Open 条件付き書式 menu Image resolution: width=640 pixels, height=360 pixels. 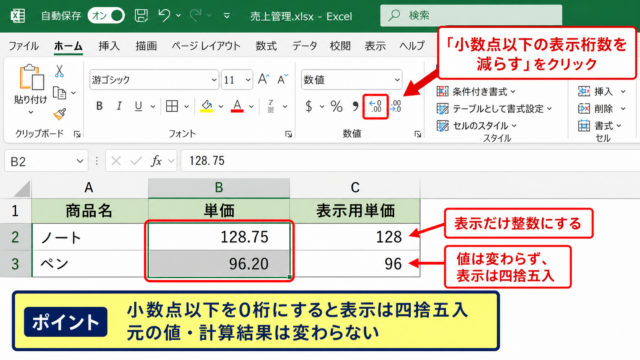(476, 91)
